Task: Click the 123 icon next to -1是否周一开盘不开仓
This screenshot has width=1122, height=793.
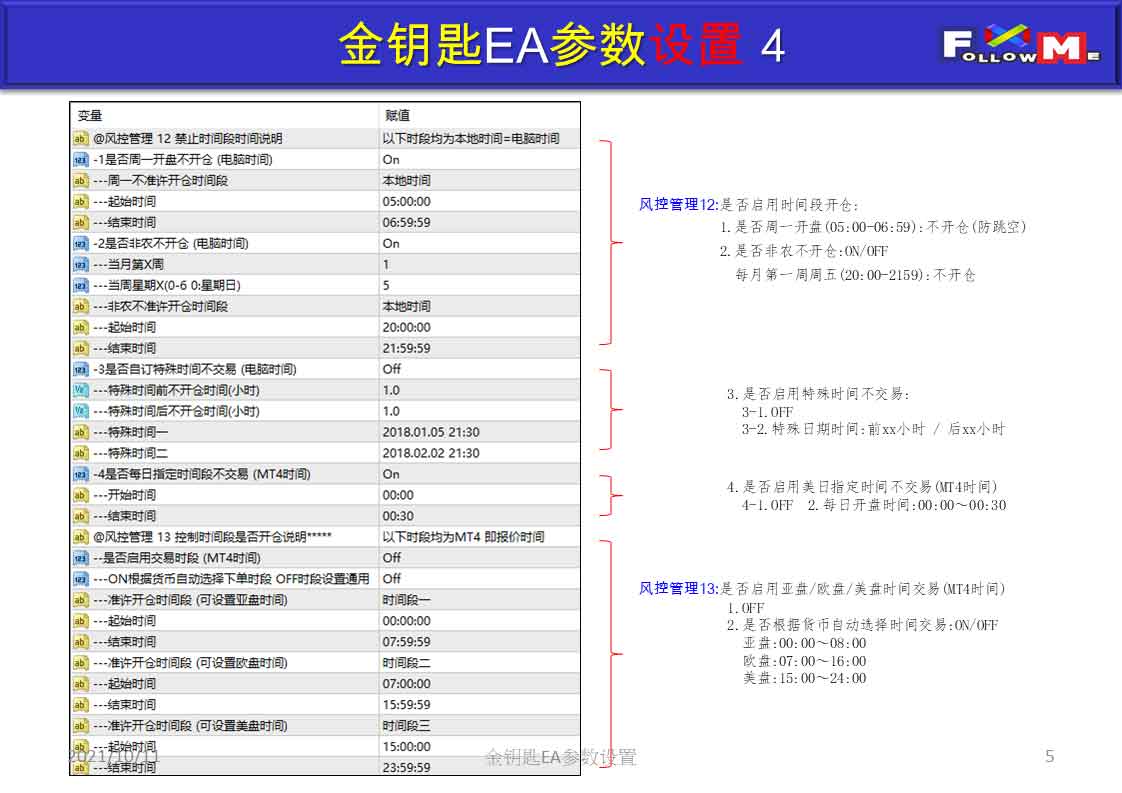Action: coord(80,160)
